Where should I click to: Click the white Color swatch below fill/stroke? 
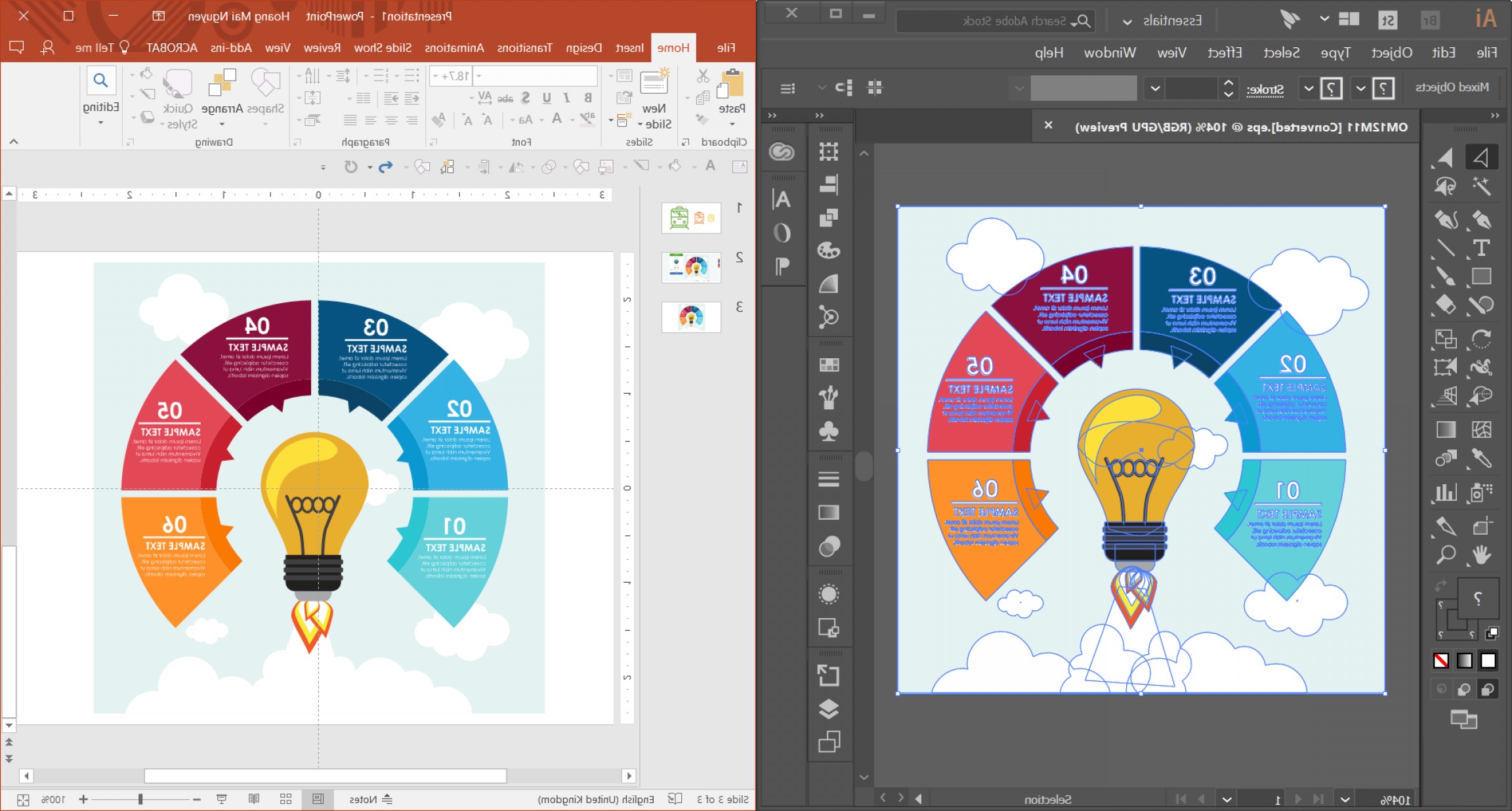[1488, 661]
